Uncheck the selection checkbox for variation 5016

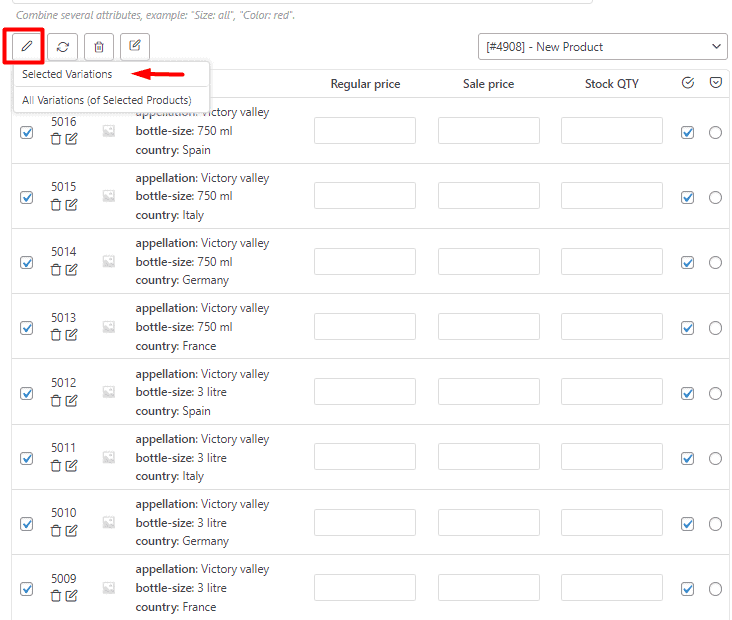tap(27, 132)
